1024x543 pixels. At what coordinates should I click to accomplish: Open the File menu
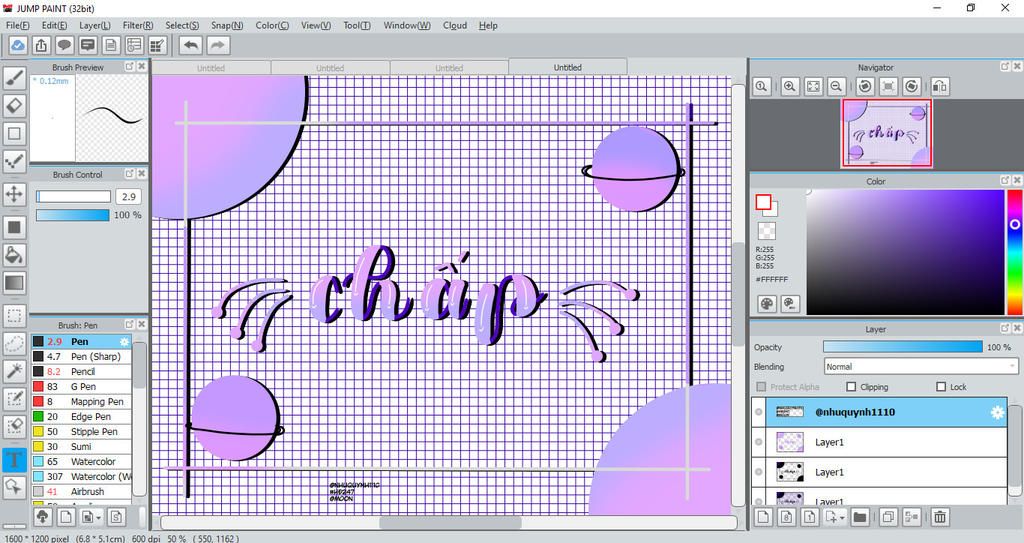click(18, 25)
